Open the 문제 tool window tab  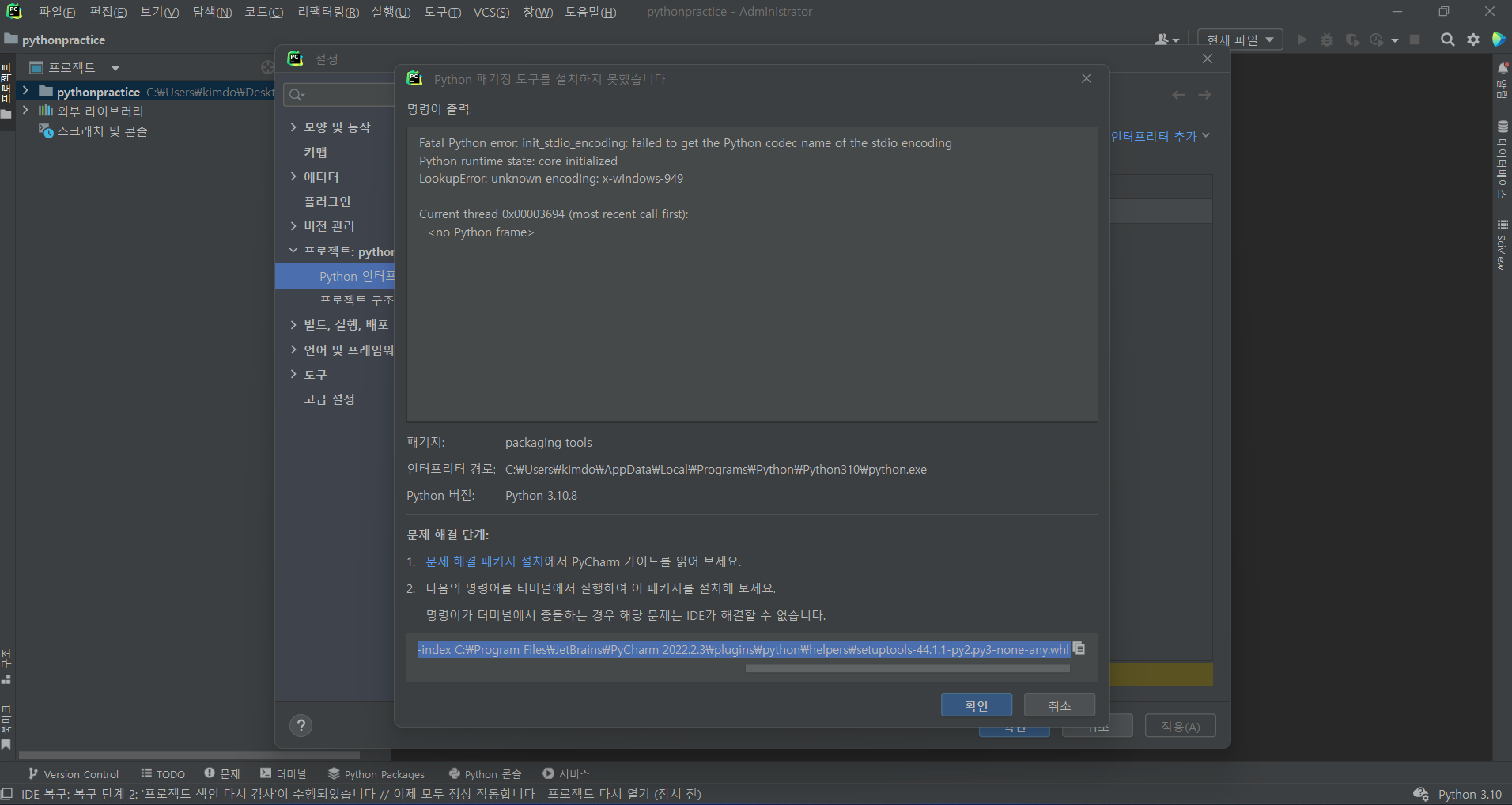[222, 774]
